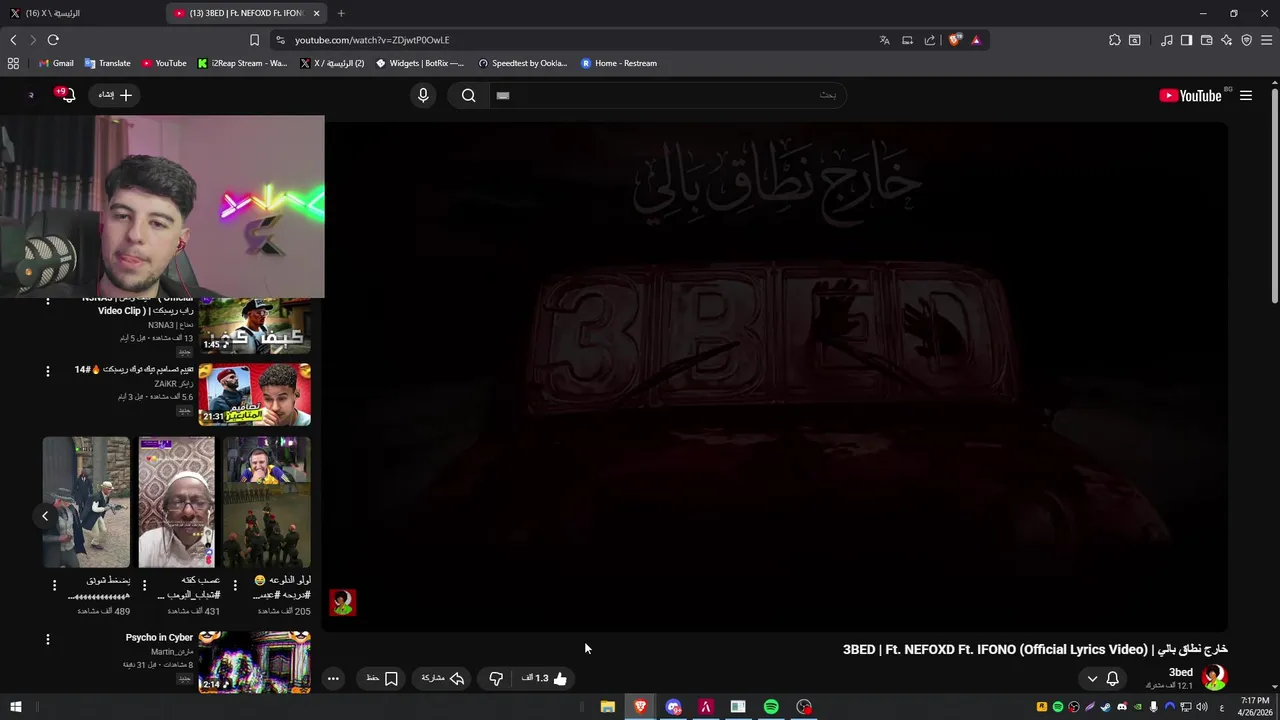
Task: Open Home - Restream bookmark
Action: pos(619,63)
